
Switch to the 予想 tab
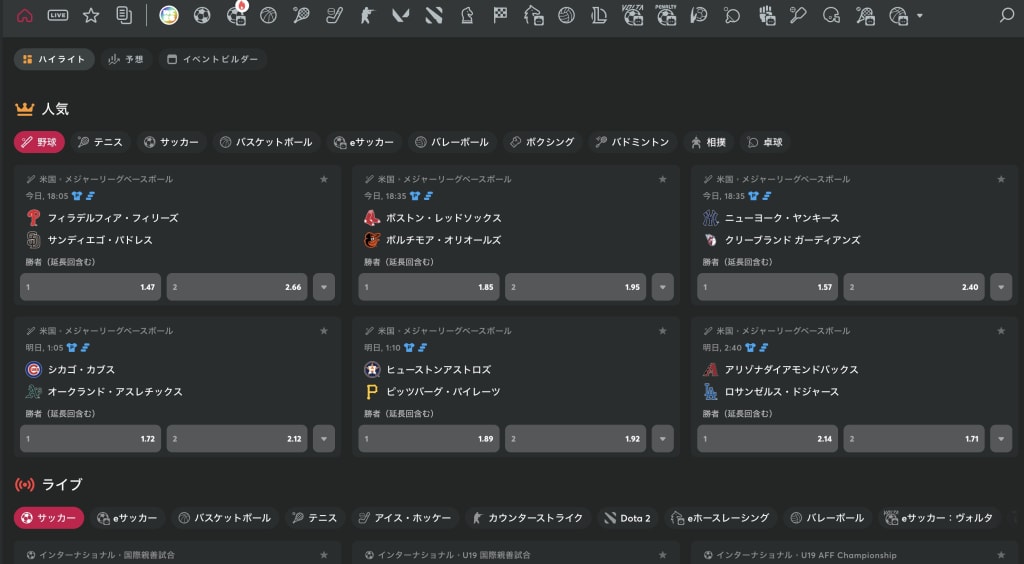pos(126,59)
